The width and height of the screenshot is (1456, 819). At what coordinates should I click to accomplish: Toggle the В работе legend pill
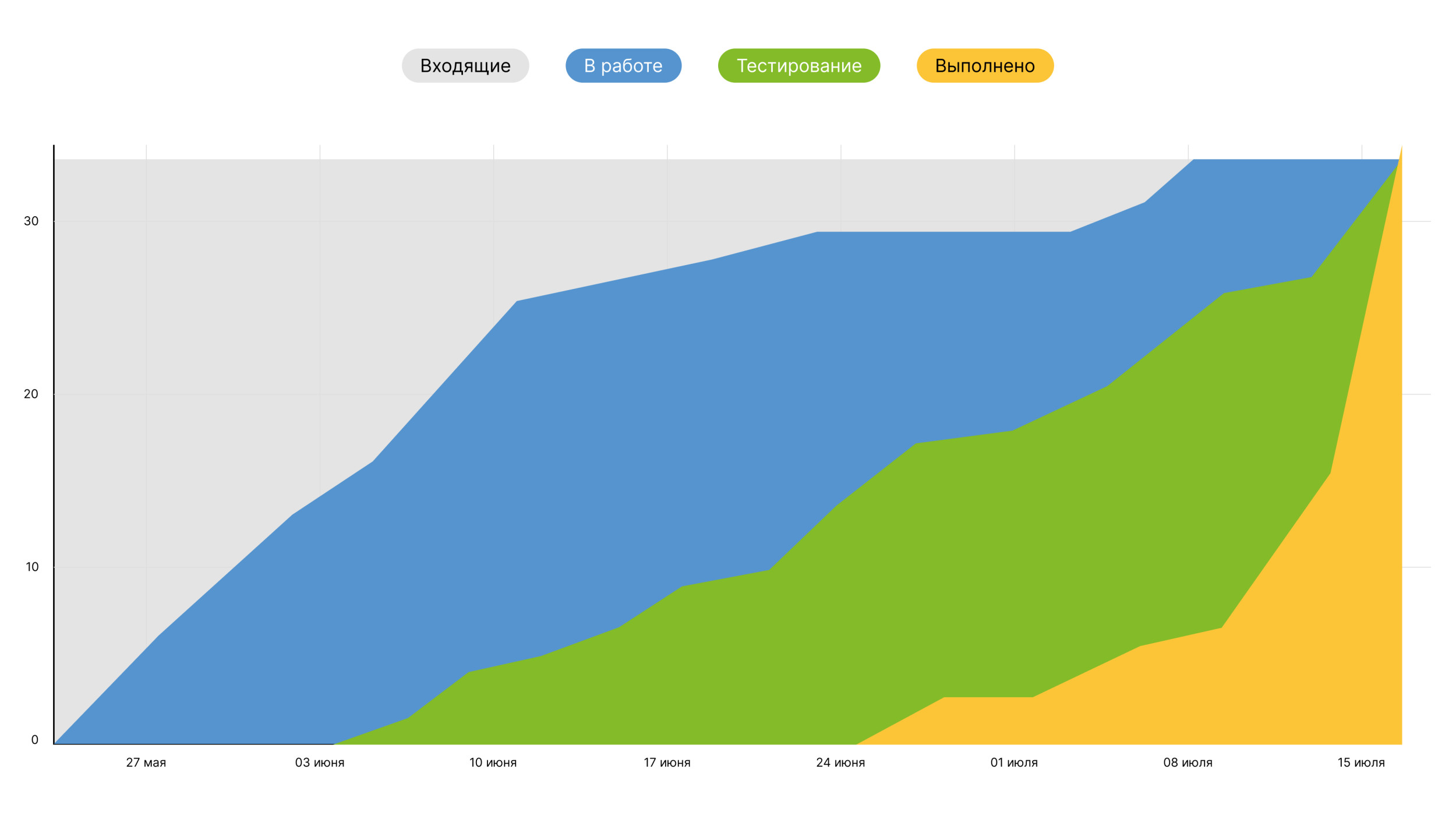pos(623,66)
